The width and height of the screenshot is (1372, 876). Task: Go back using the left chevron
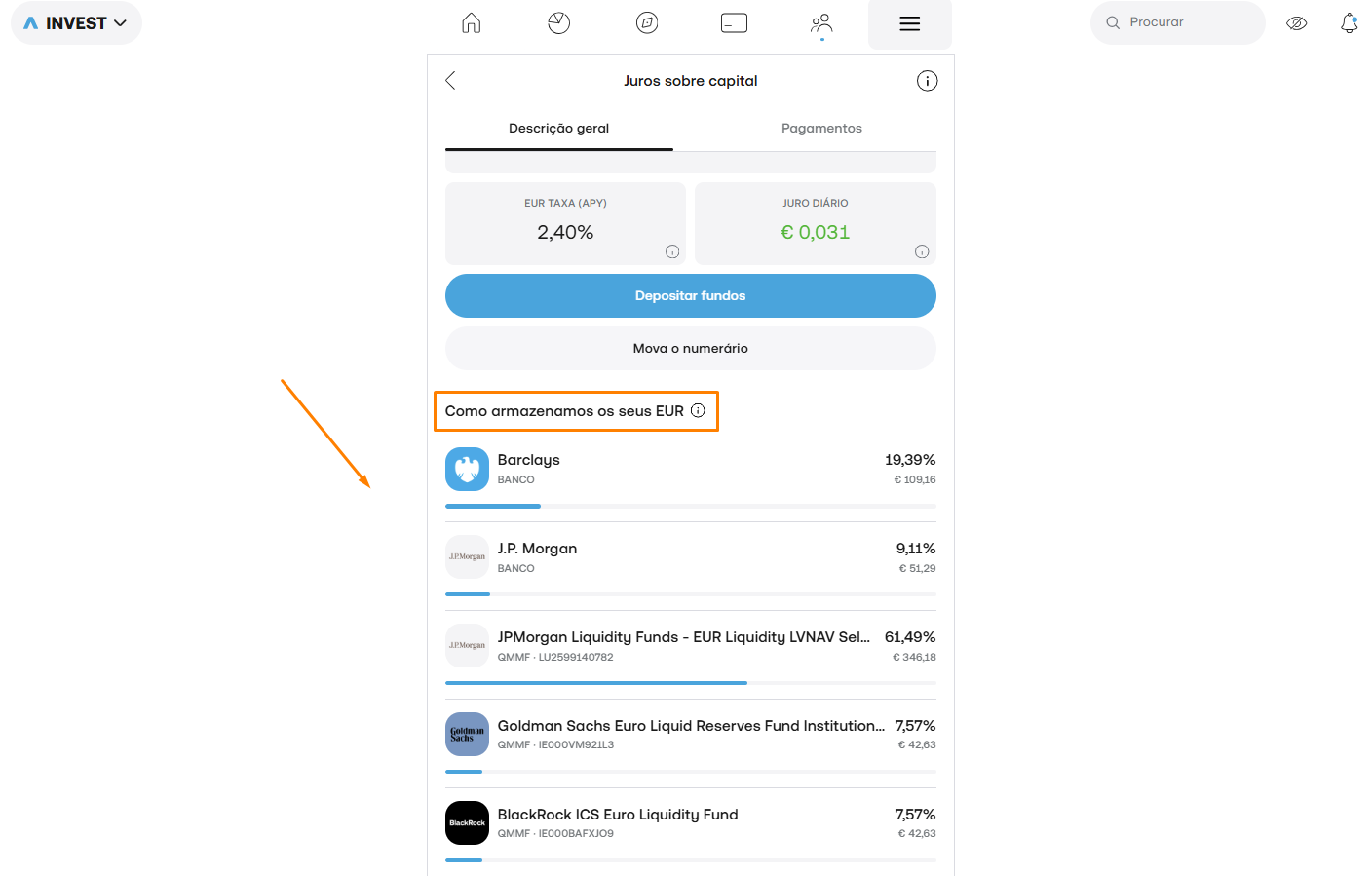[x=450, y=81]
